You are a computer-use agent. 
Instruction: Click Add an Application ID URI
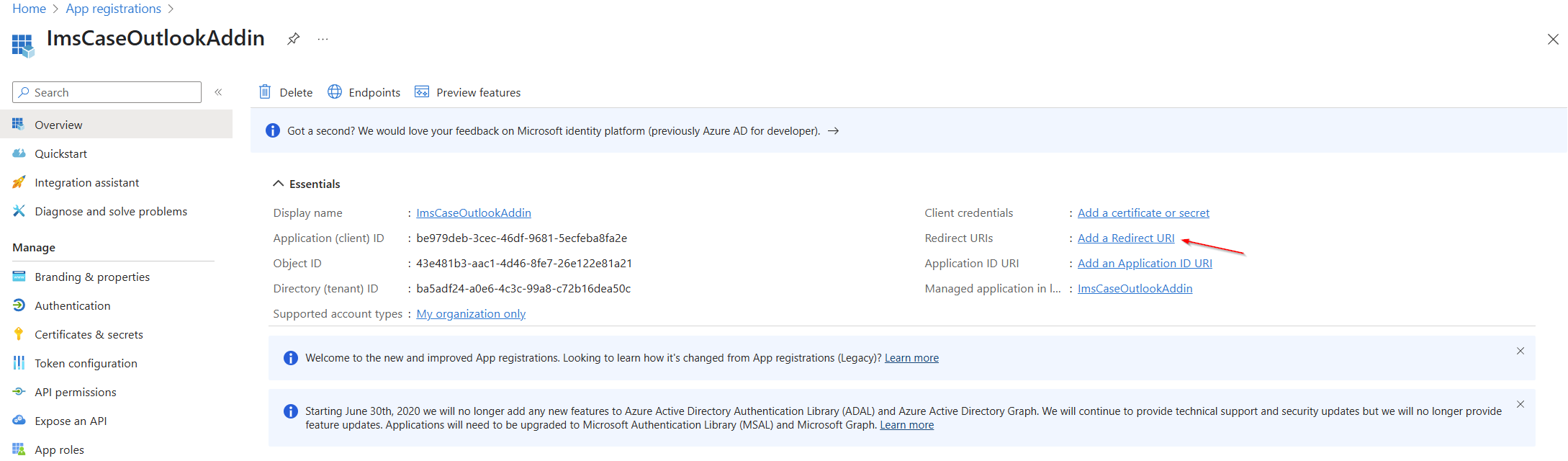tap(1145, 263)
